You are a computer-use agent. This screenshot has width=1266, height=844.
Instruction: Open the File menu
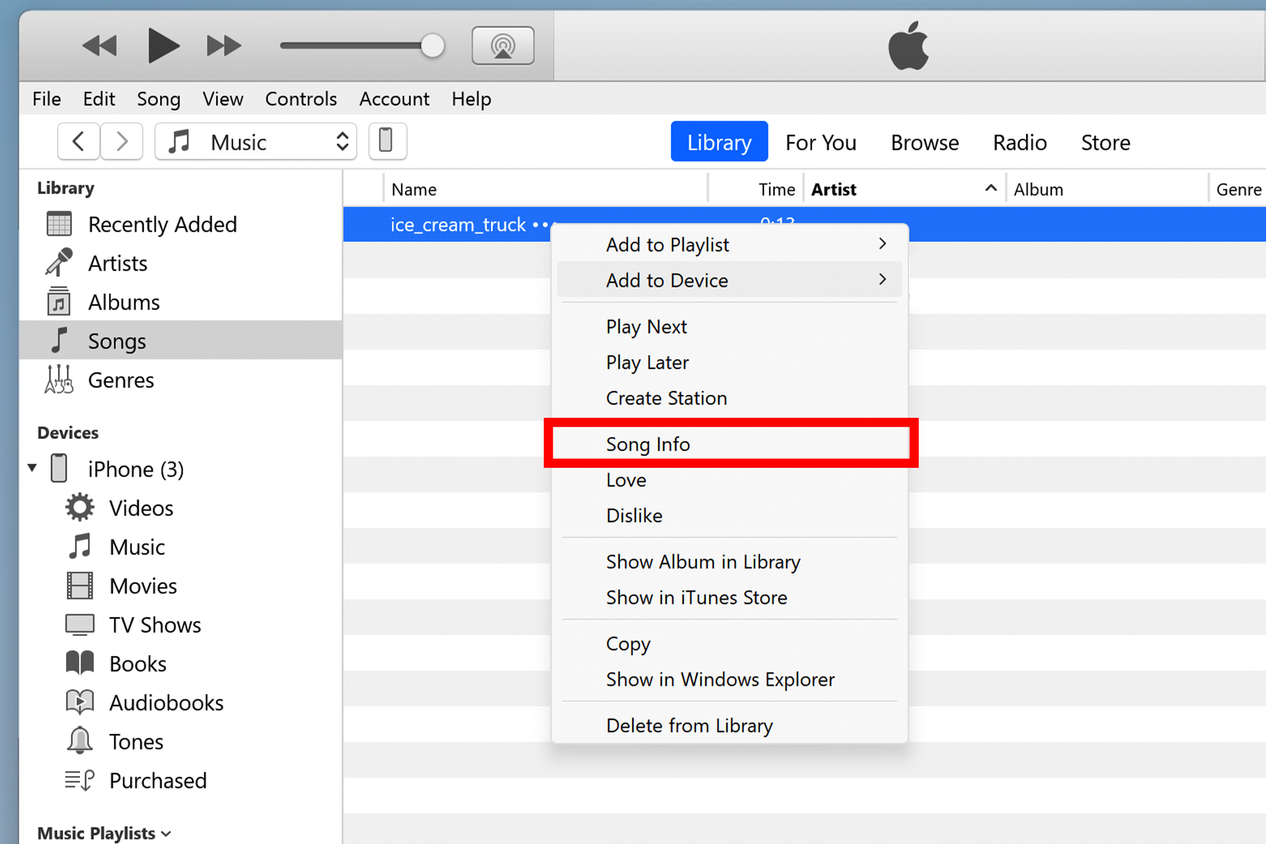(46, 99)
